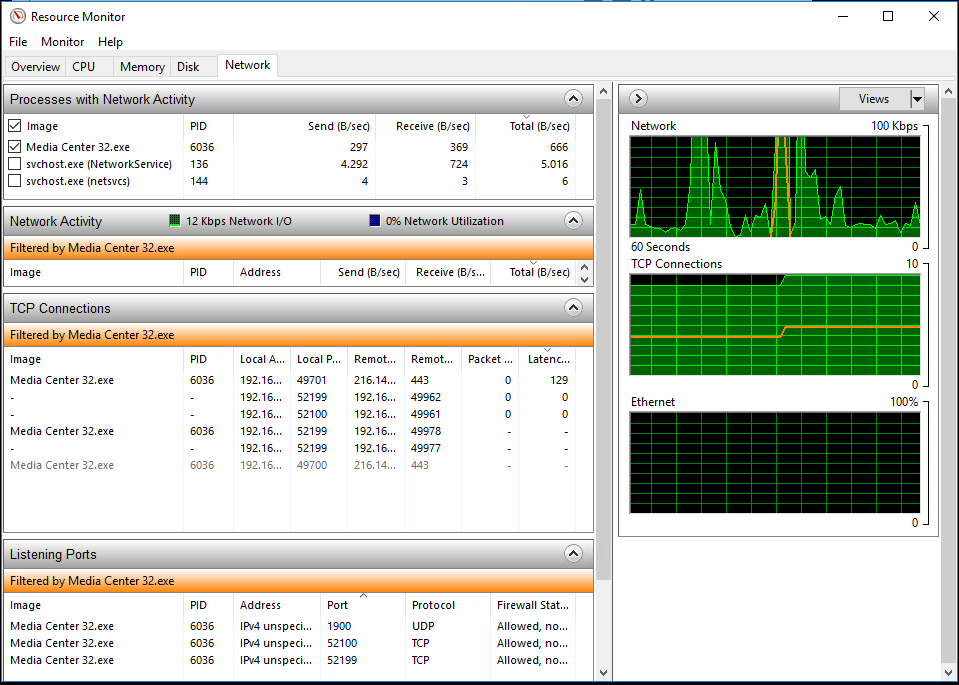Click right graphs pane scroll-down arrow
This screenshot has width=959, height=685.
point(948,673)
